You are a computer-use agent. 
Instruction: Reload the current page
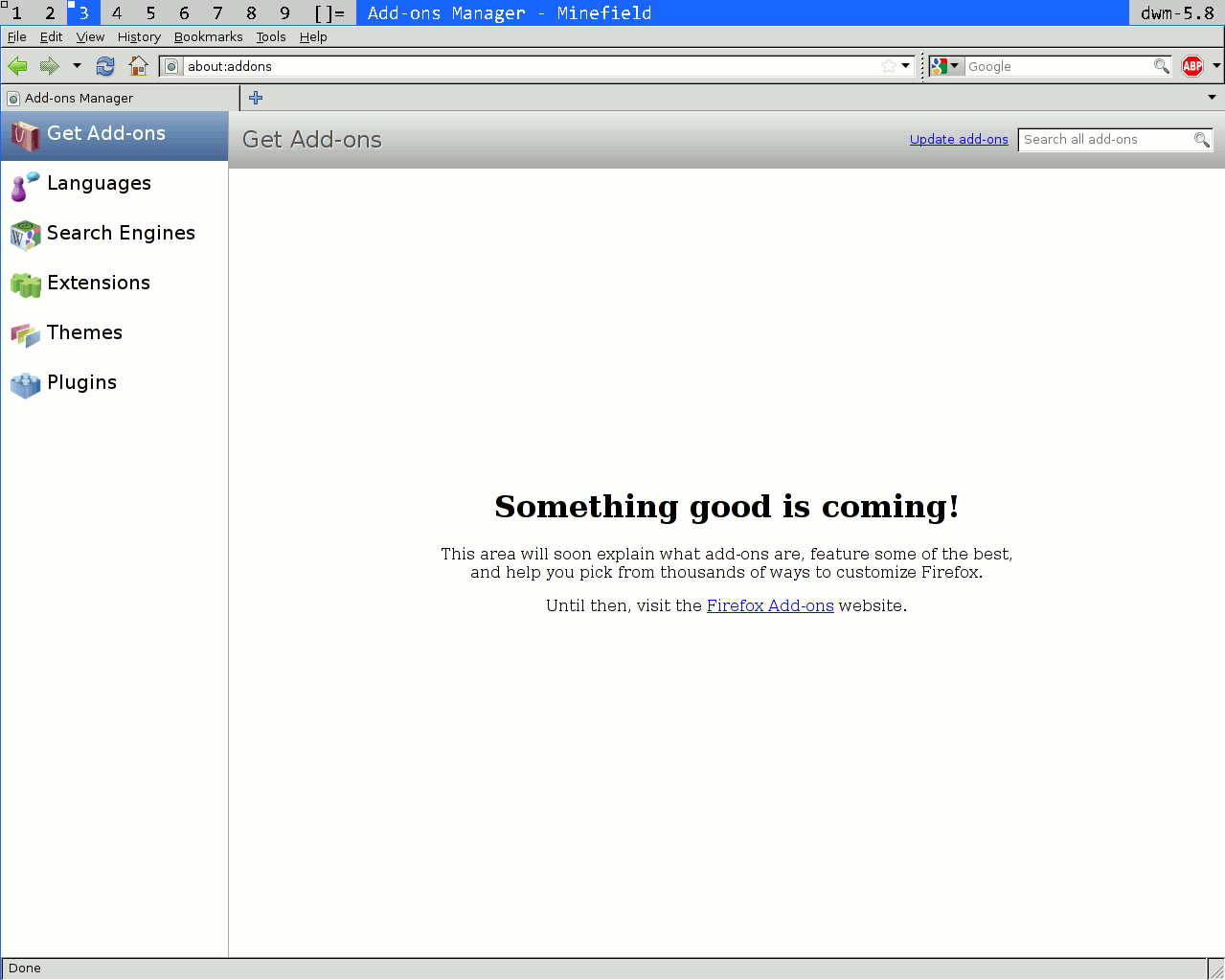pyautogui.click(x=105, y=66)
